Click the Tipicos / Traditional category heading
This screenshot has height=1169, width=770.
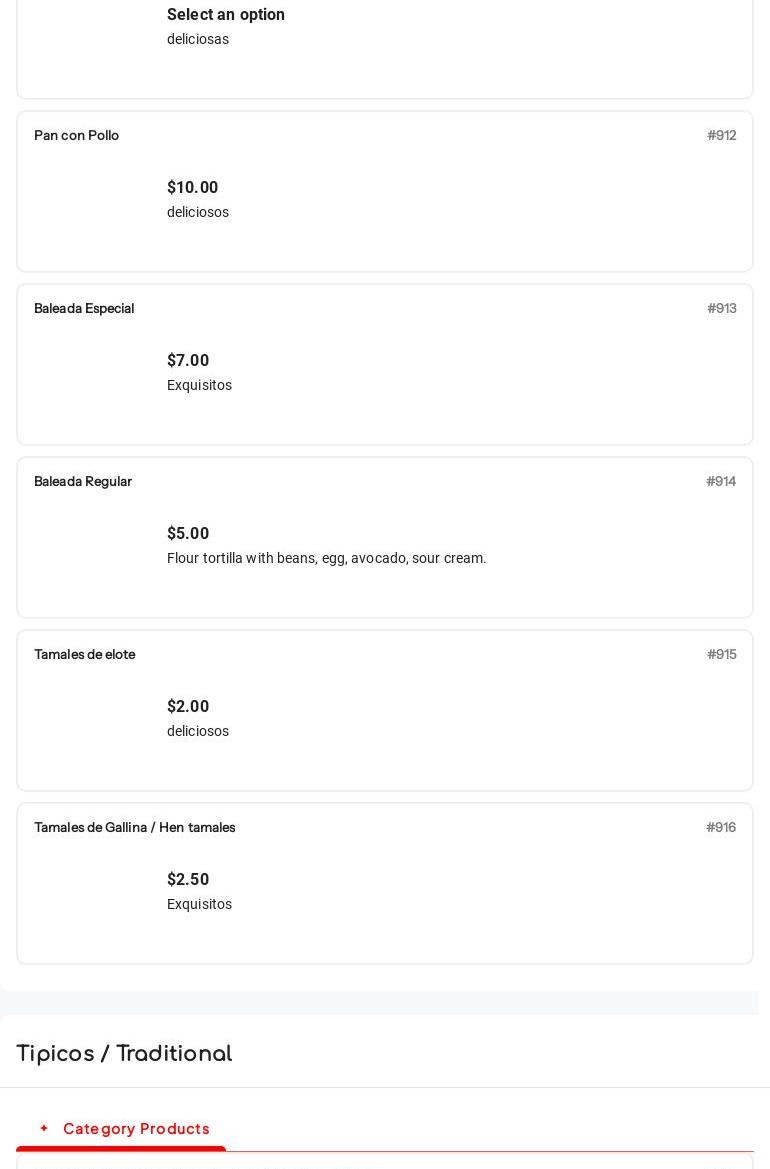[x=124, y=1054]
